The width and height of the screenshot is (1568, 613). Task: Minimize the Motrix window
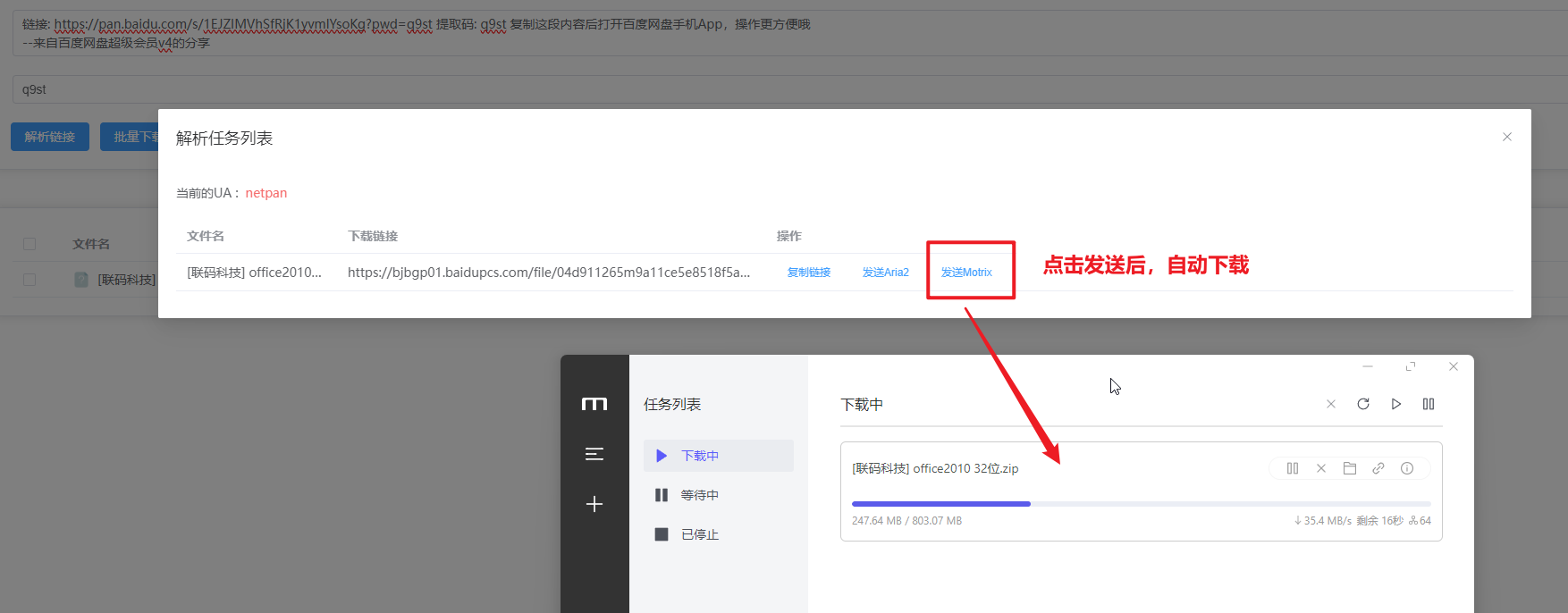[1368, 366]
